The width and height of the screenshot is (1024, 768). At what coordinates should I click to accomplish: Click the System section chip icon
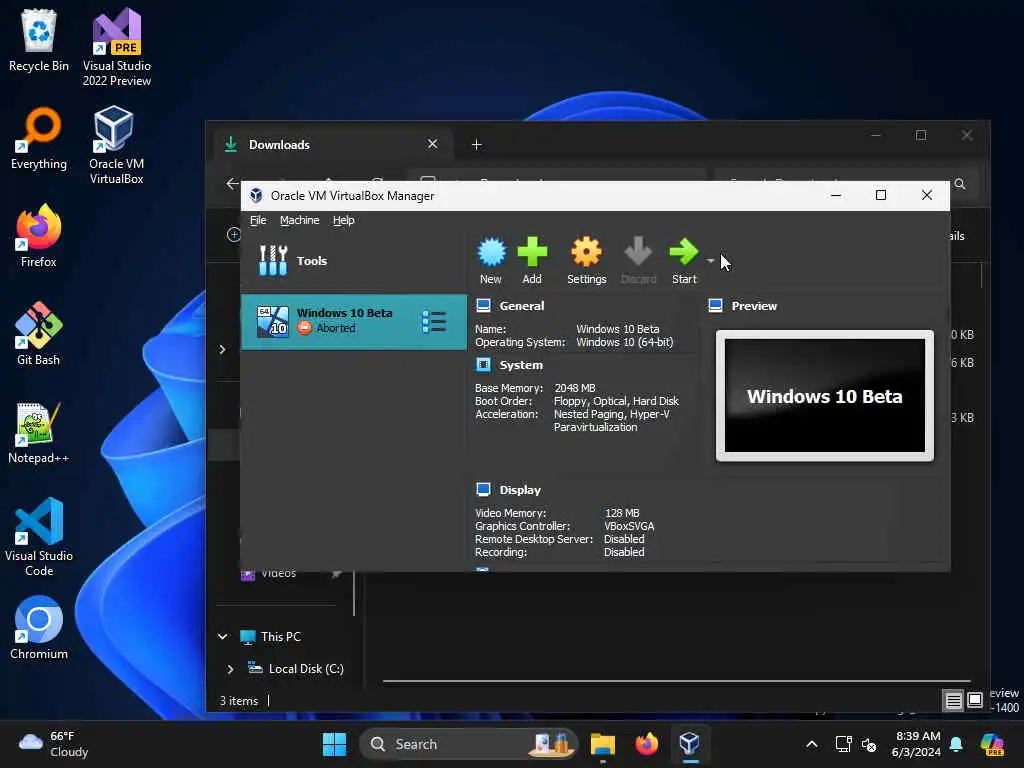483,364
